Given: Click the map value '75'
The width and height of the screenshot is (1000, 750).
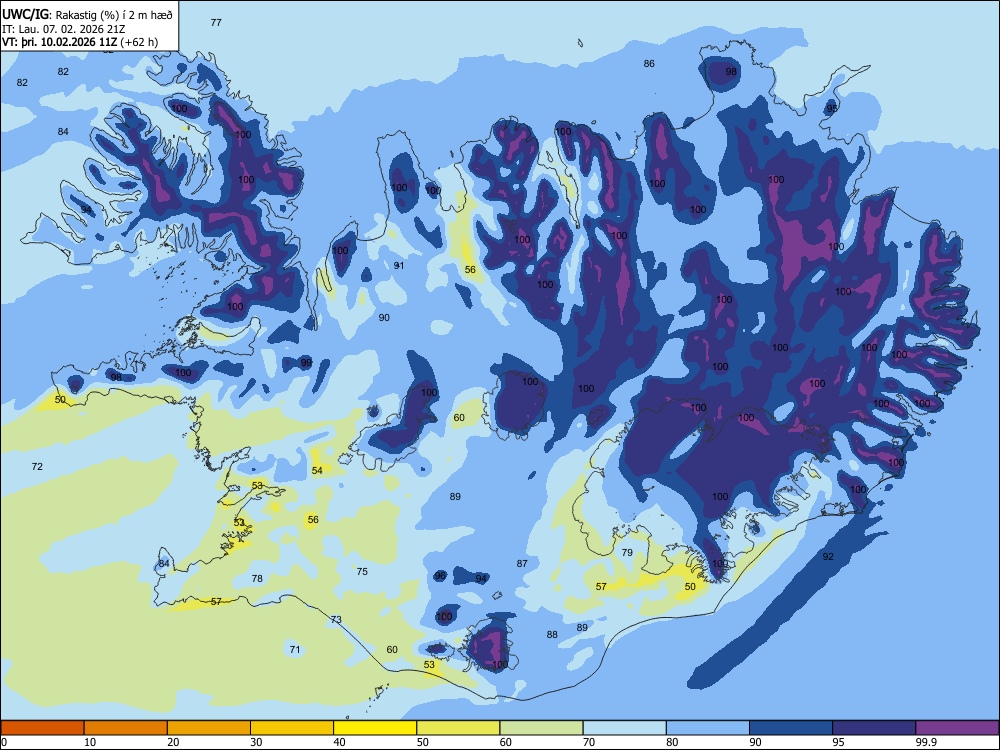Looking at the screenshot, I should pyautogui.click(x=362, y=571).
